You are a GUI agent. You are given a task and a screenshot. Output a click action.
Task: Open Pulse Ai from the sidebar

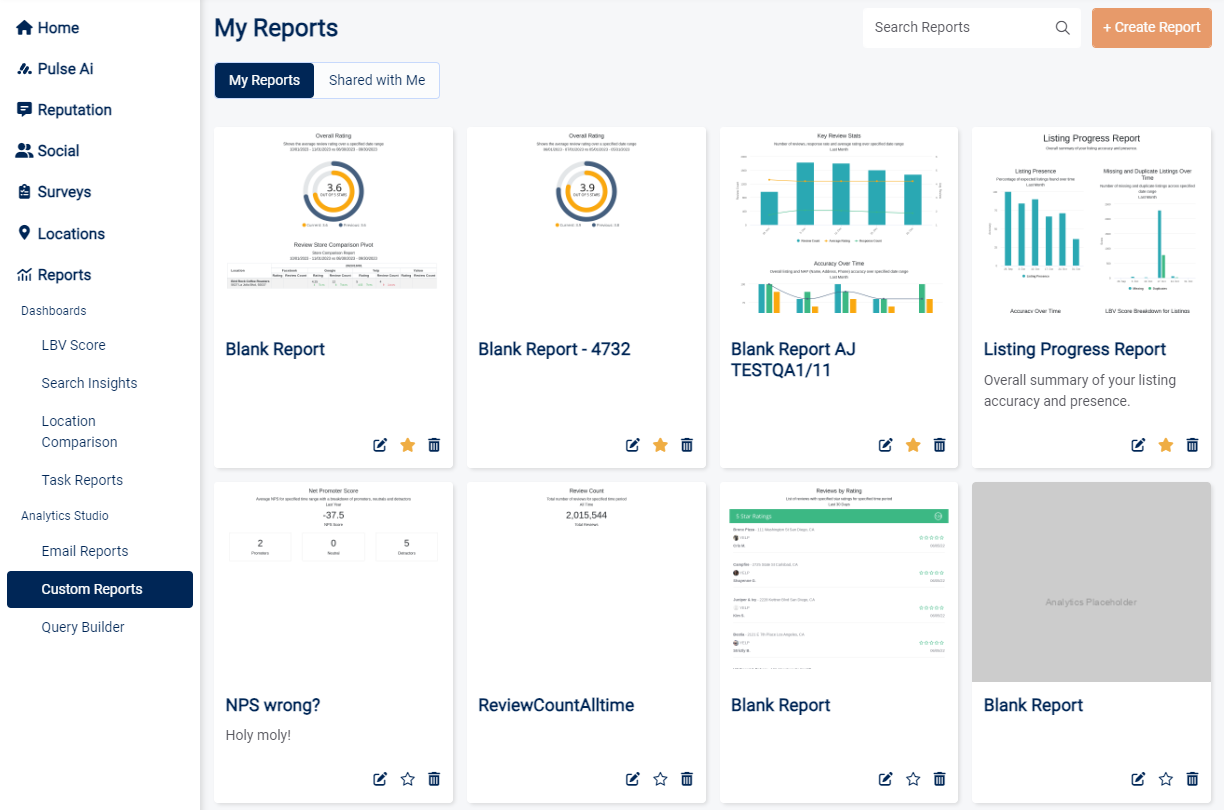coord(65,69)
